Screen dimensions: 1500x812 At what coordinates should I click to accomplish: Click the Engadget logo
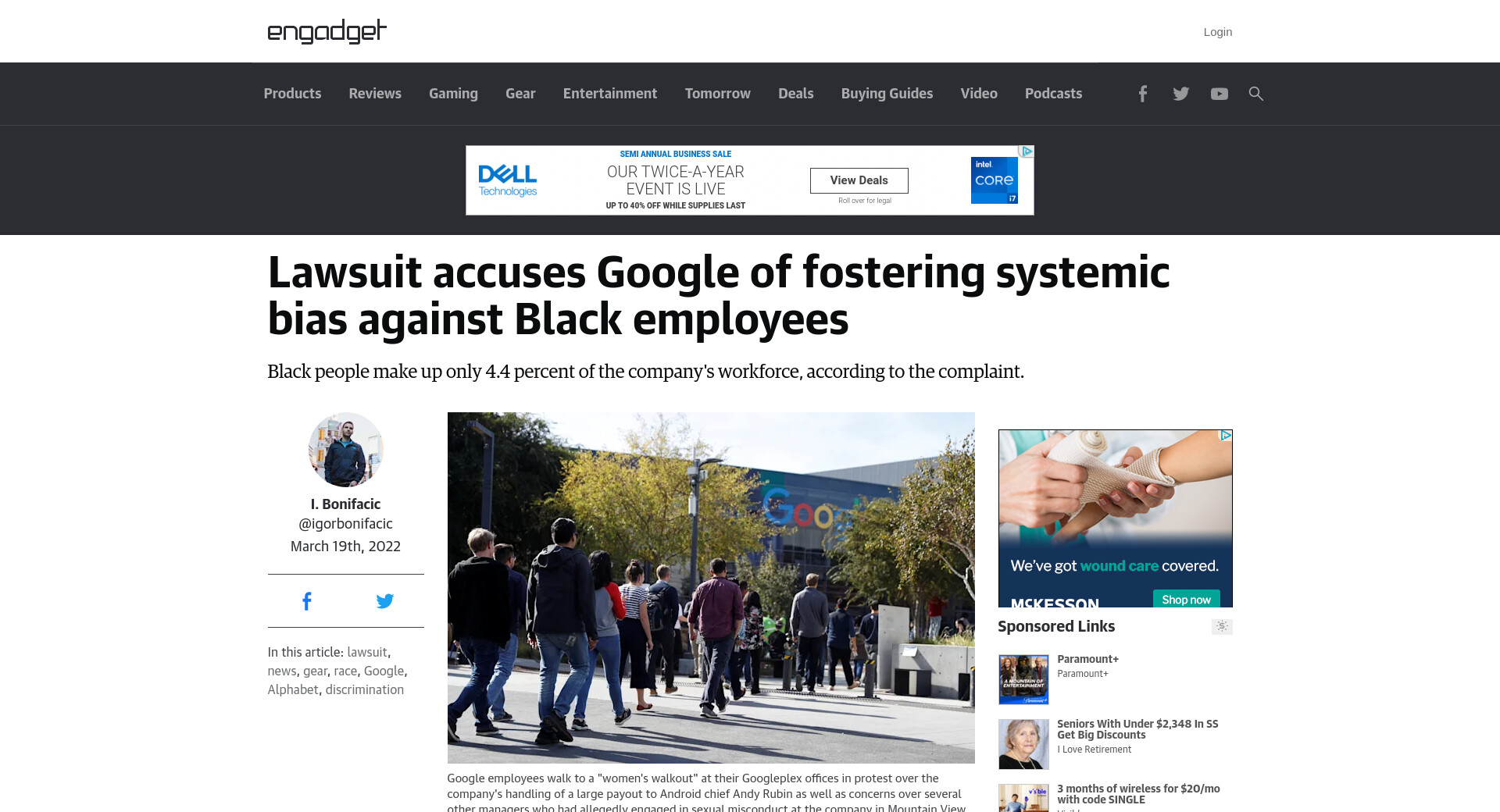pos(327,31)
